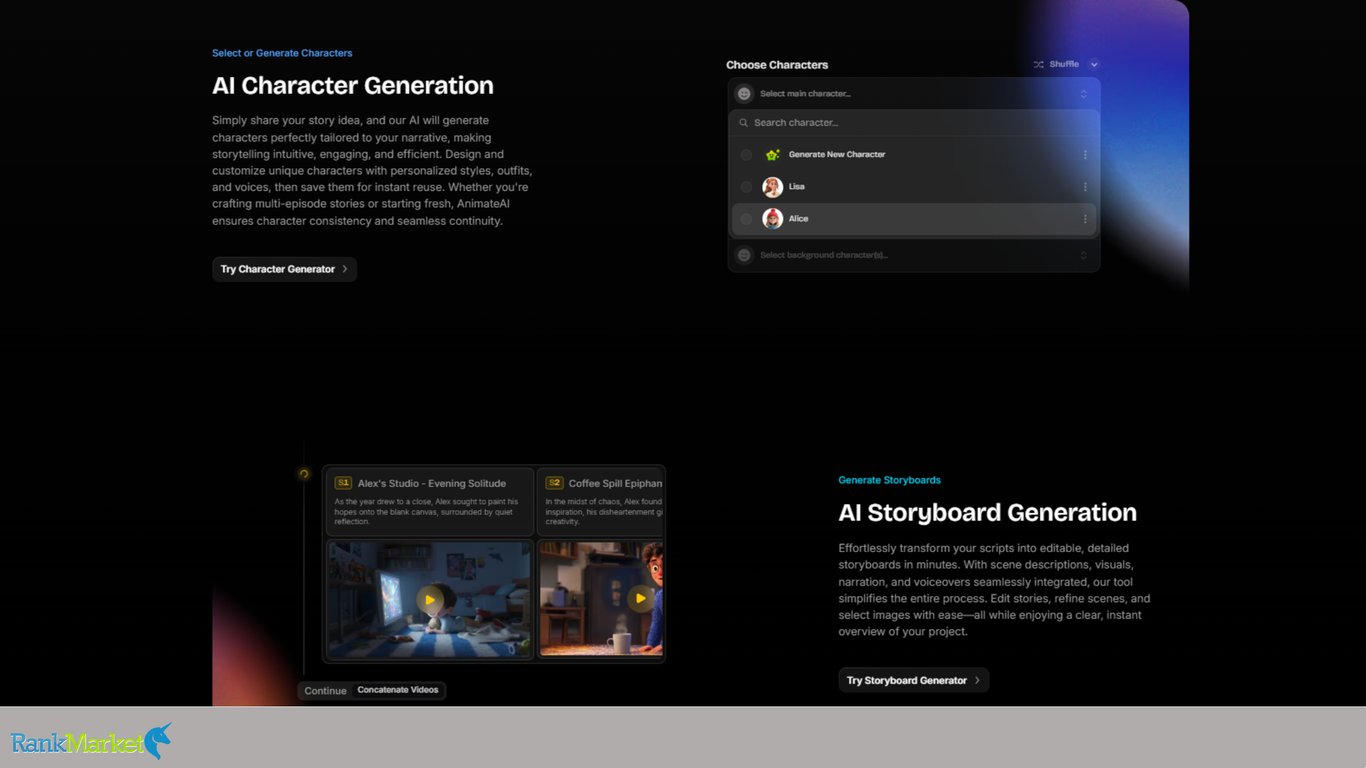Open three-dot menu for Generate New Character

[x=1085, y=155]
